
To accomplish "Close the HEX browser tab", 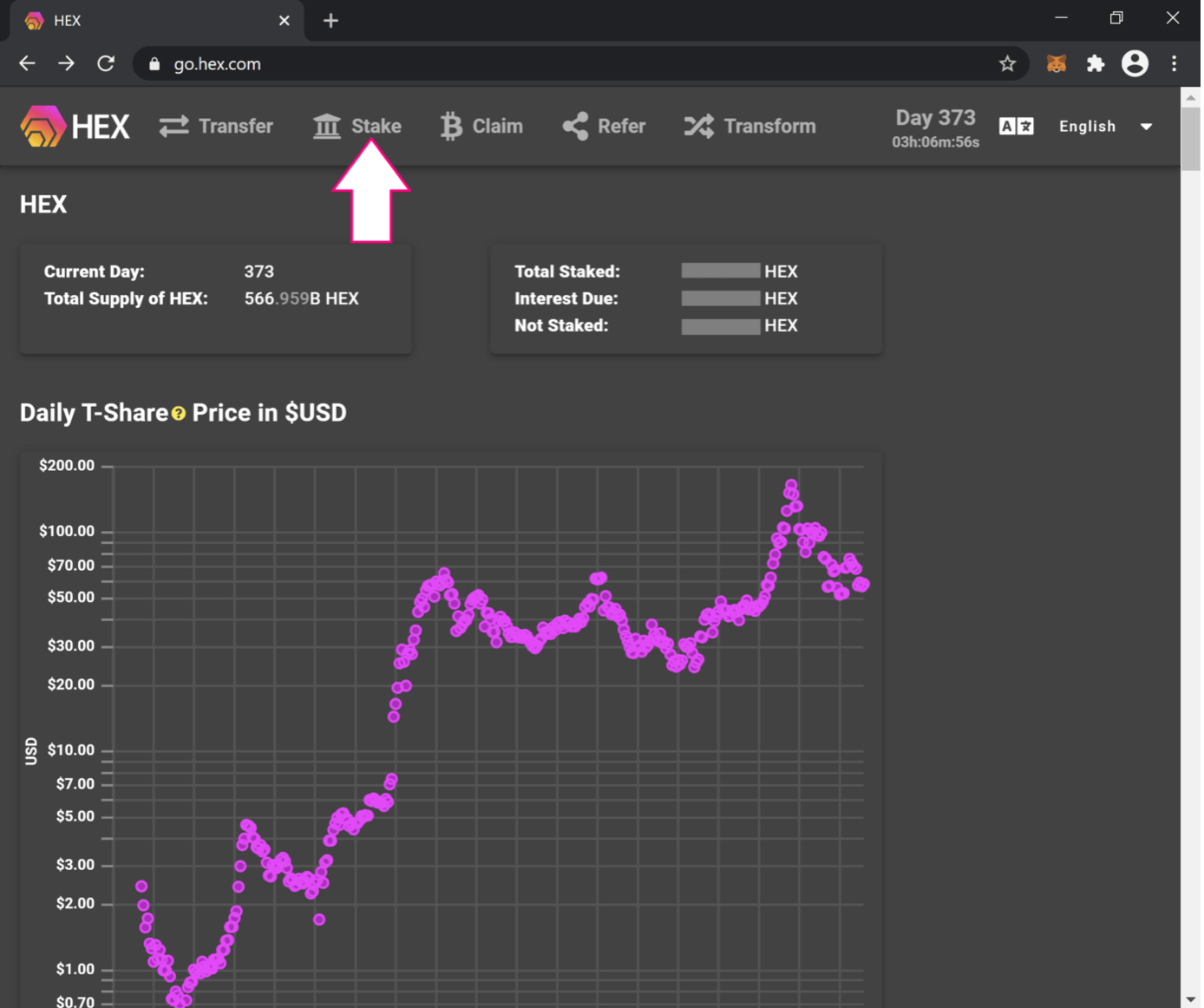I will (x=285, y=21).
